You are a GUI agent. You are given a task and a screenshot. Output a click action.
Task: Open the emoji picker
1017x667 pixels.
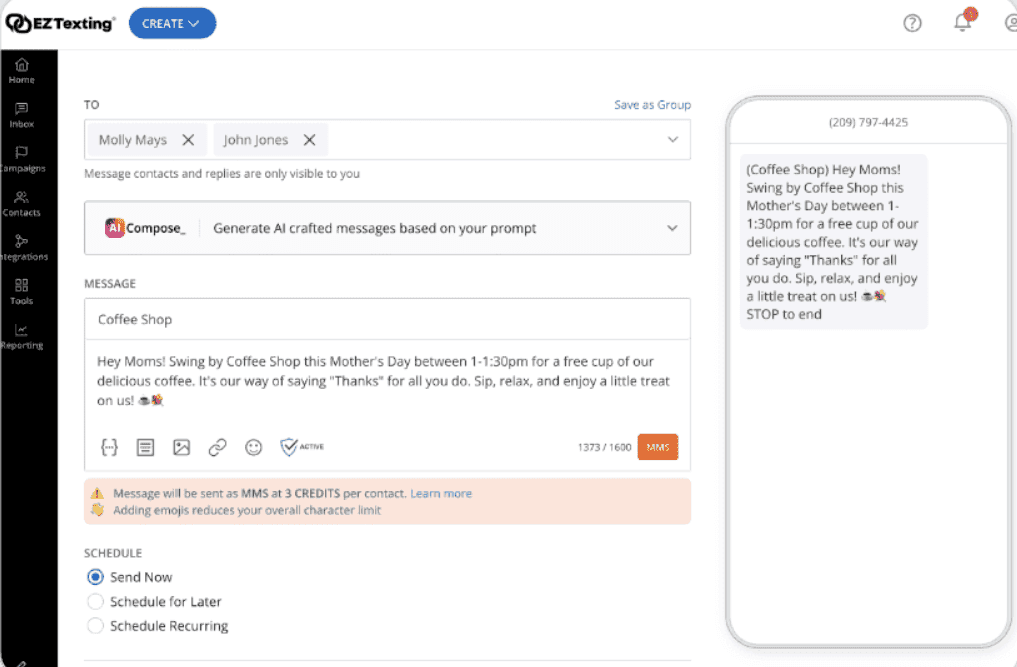click(x=253, y=447)
